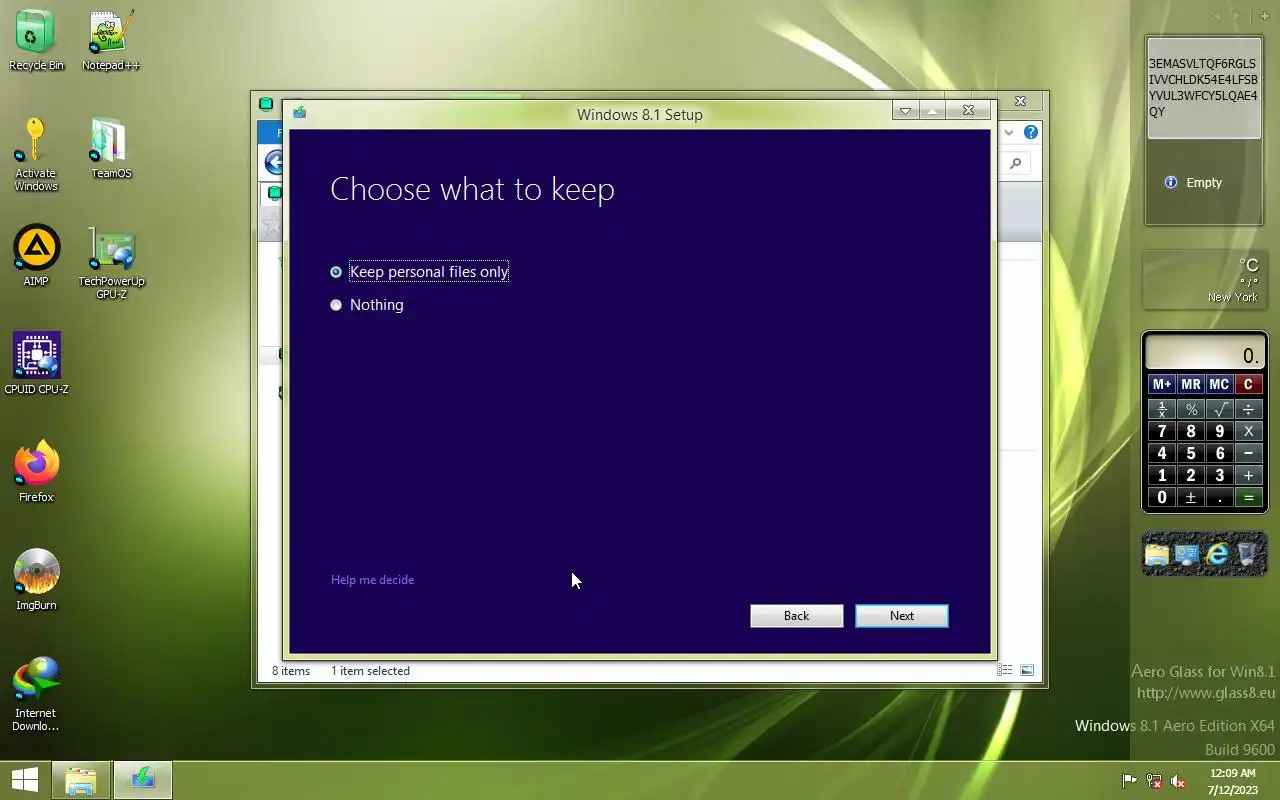This screenshot has width=1280, height=800.
Task: Launch Firefox browser icon
Action: (36, 472)
